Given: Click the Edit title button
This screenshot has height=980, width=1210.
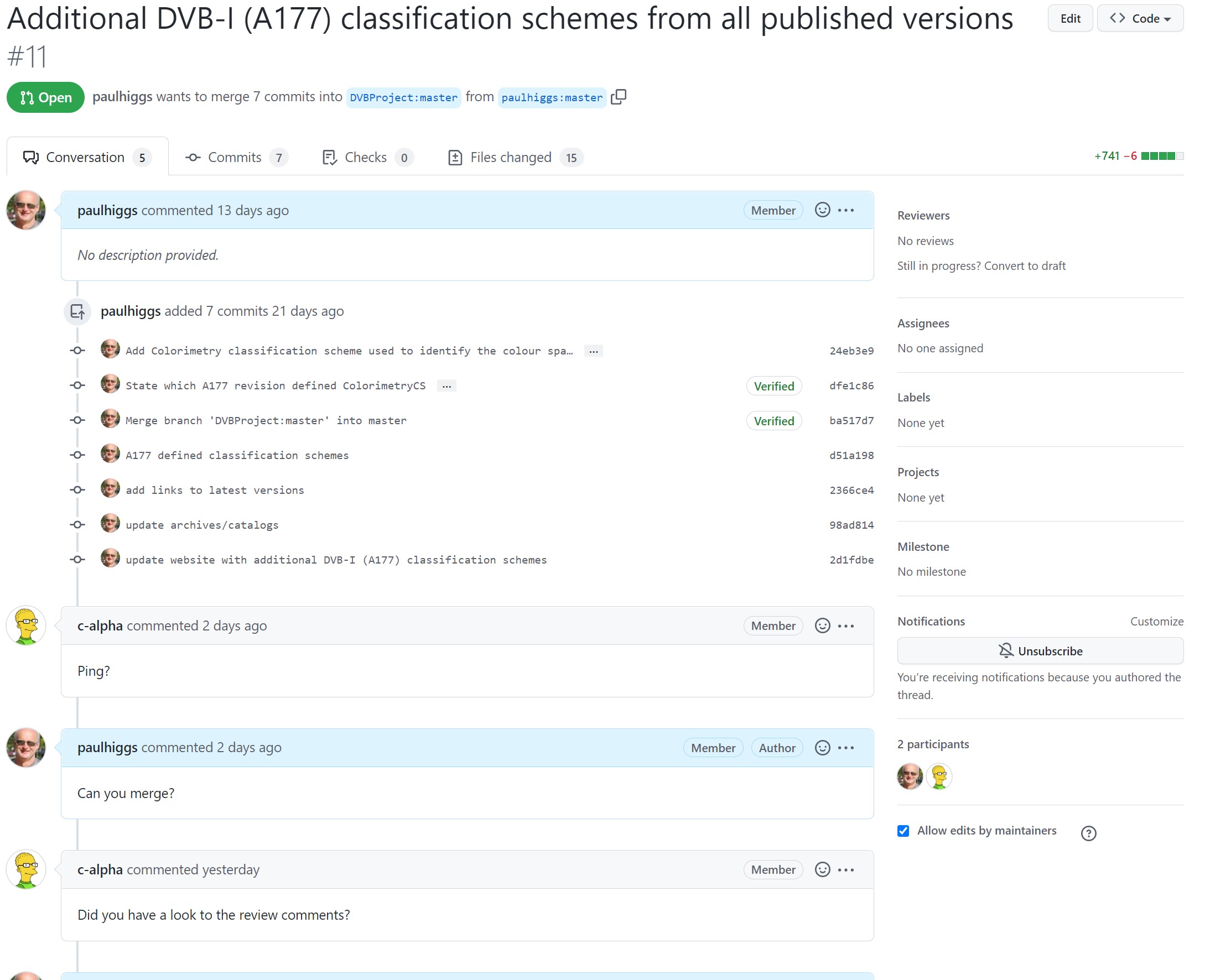Looking at the screenshot, I should [x=1070, y=18].
